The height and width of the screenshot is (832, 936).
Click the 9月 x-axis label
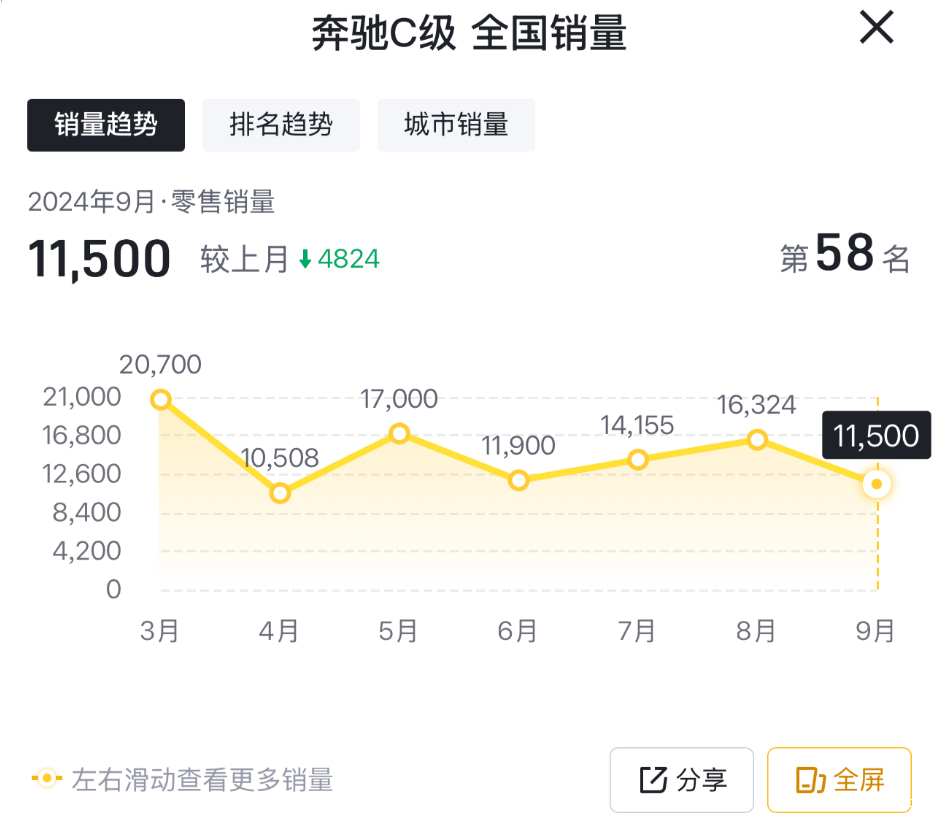877,631
